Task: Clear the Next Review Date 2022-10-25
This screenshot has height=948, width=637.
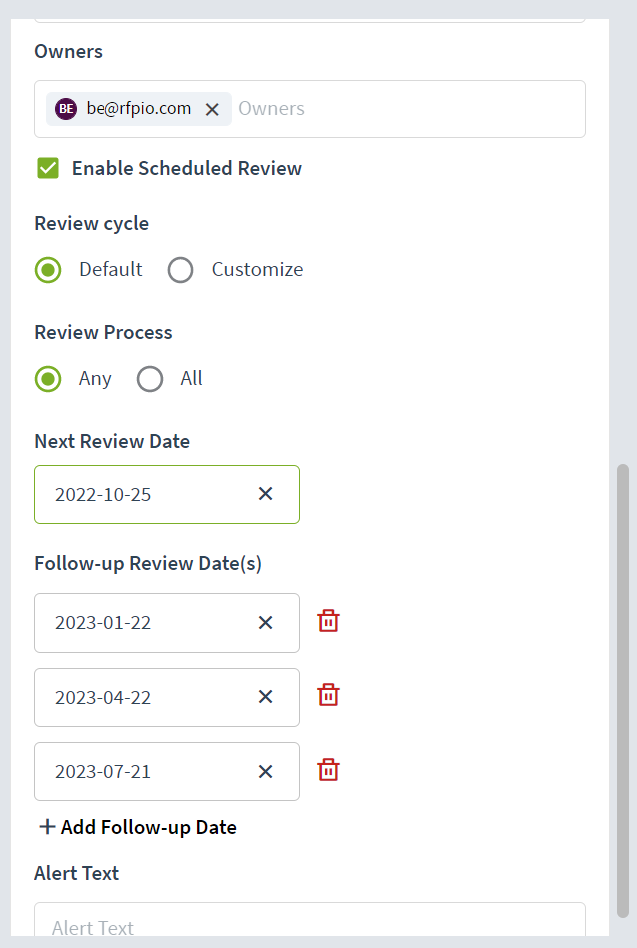Action: coord(265,494)
